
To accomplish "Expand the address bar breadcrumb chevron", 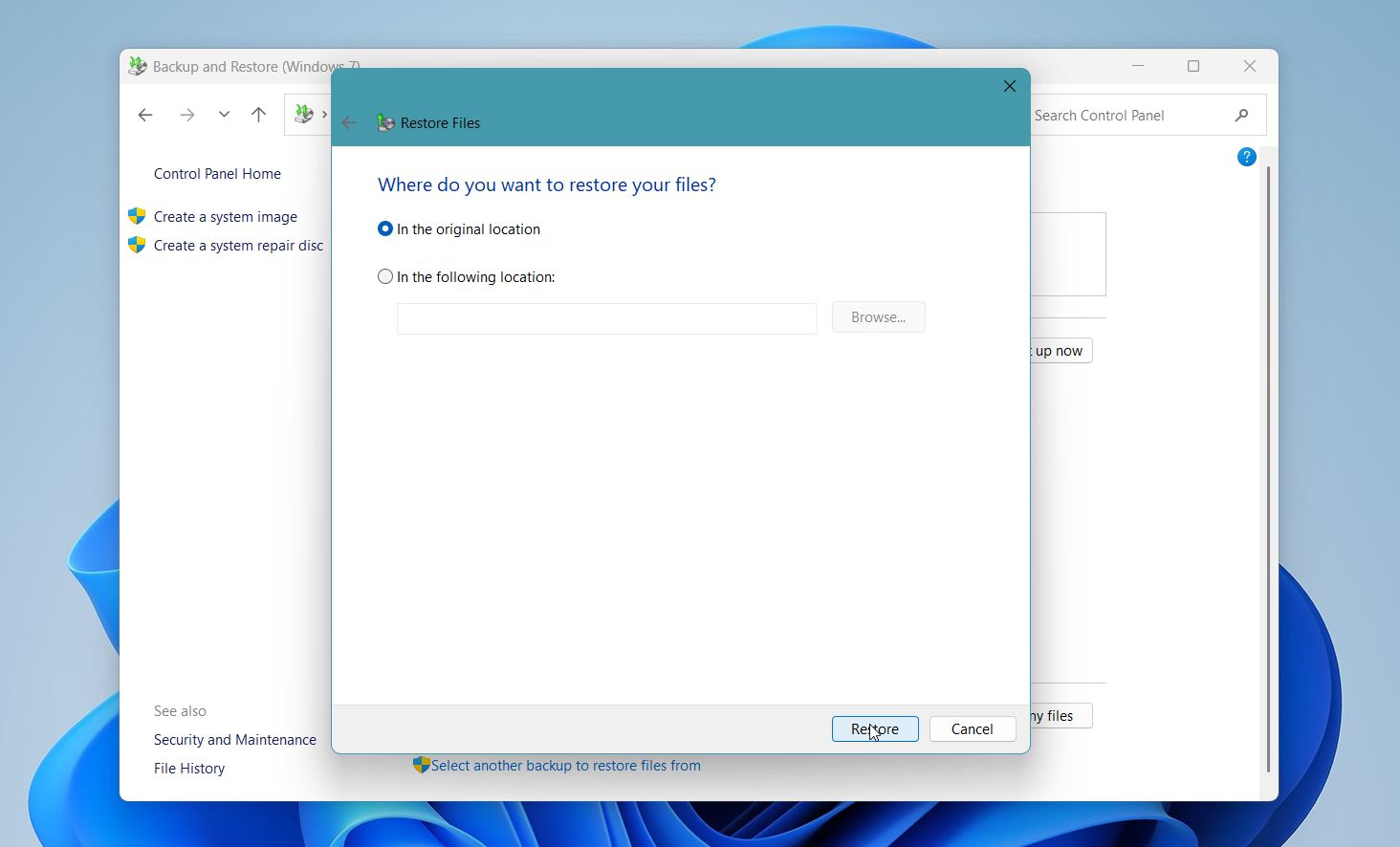I will pyautogui.click(x=325, y=115).
